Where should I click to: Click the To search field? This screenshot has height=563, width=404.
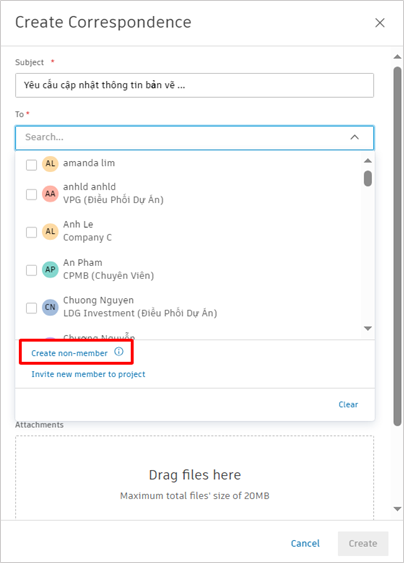[194, 138]
